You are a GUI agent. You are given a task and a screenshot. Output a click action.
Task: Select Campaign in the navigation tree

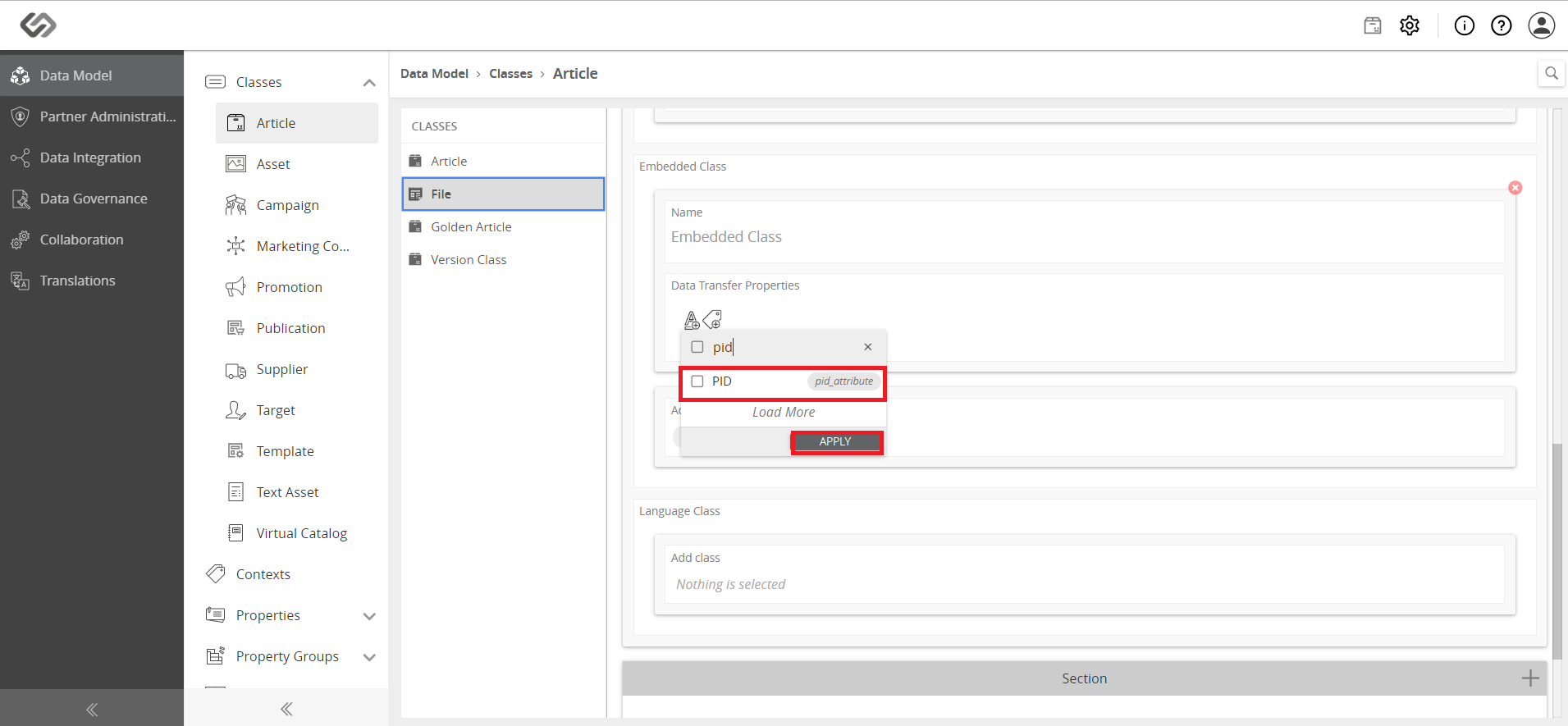[x=297, y=205]
